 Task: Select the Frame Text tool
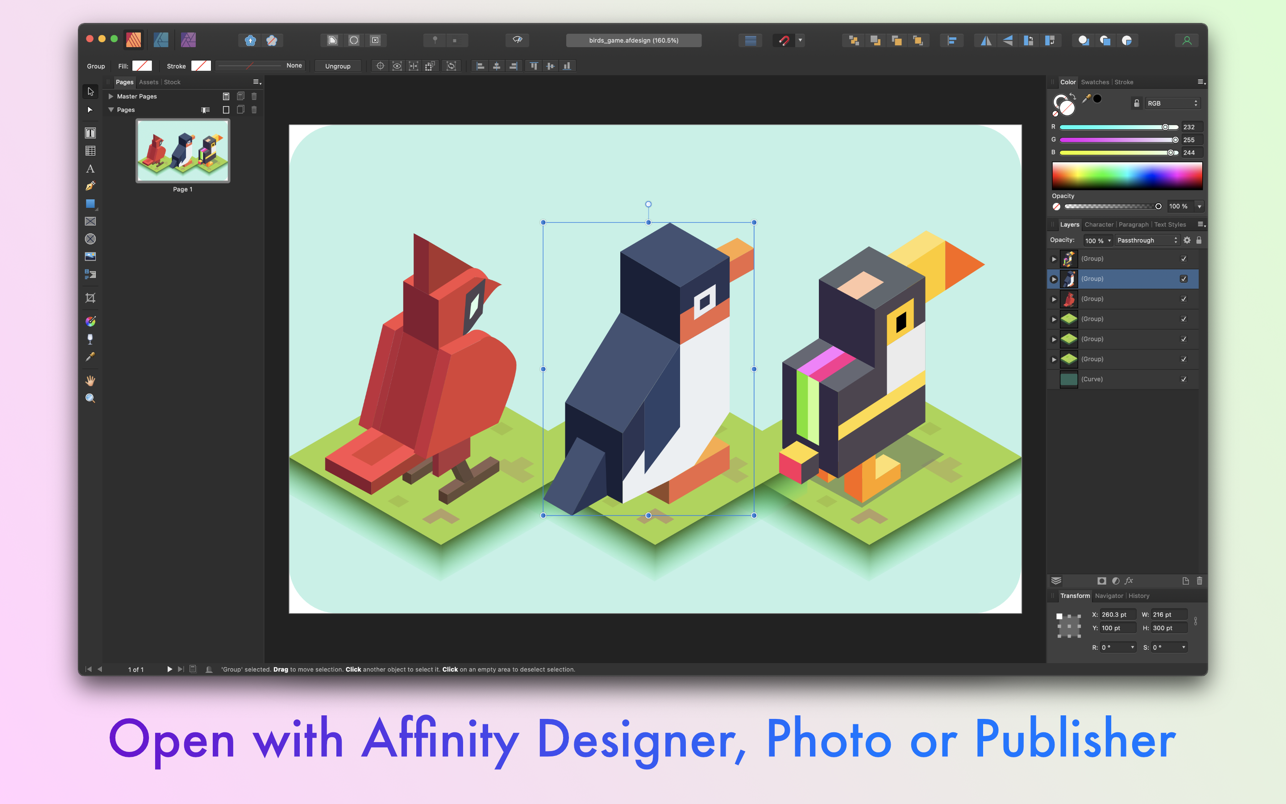coord(90,133)
